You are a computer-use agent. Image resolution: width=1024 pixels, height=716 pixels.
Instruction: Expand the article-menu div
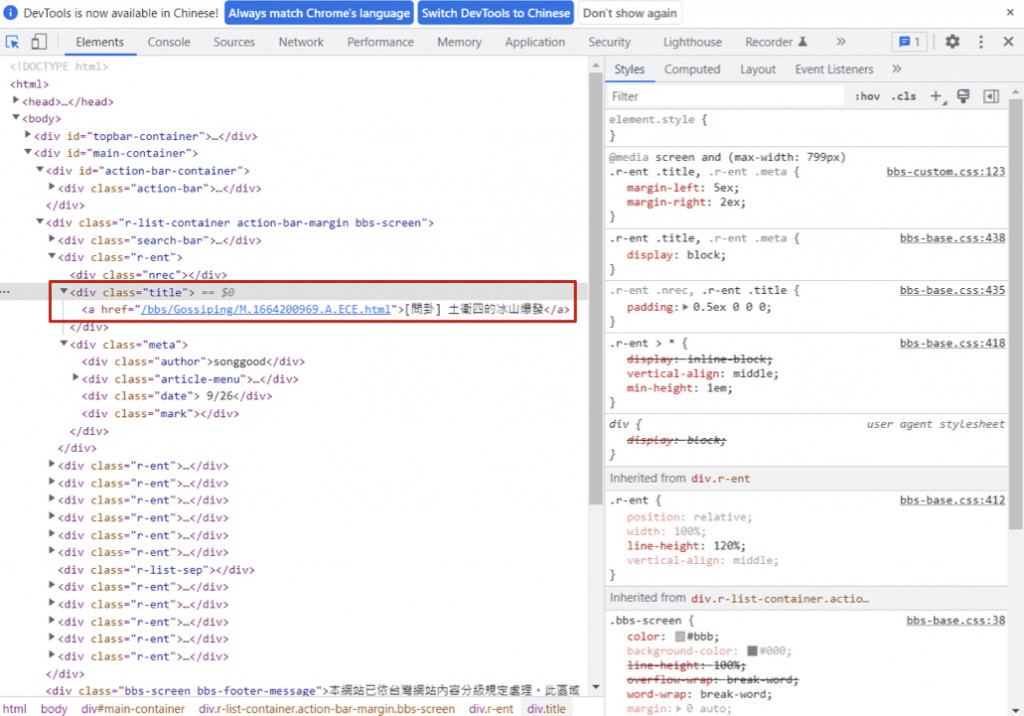point(75,378)
